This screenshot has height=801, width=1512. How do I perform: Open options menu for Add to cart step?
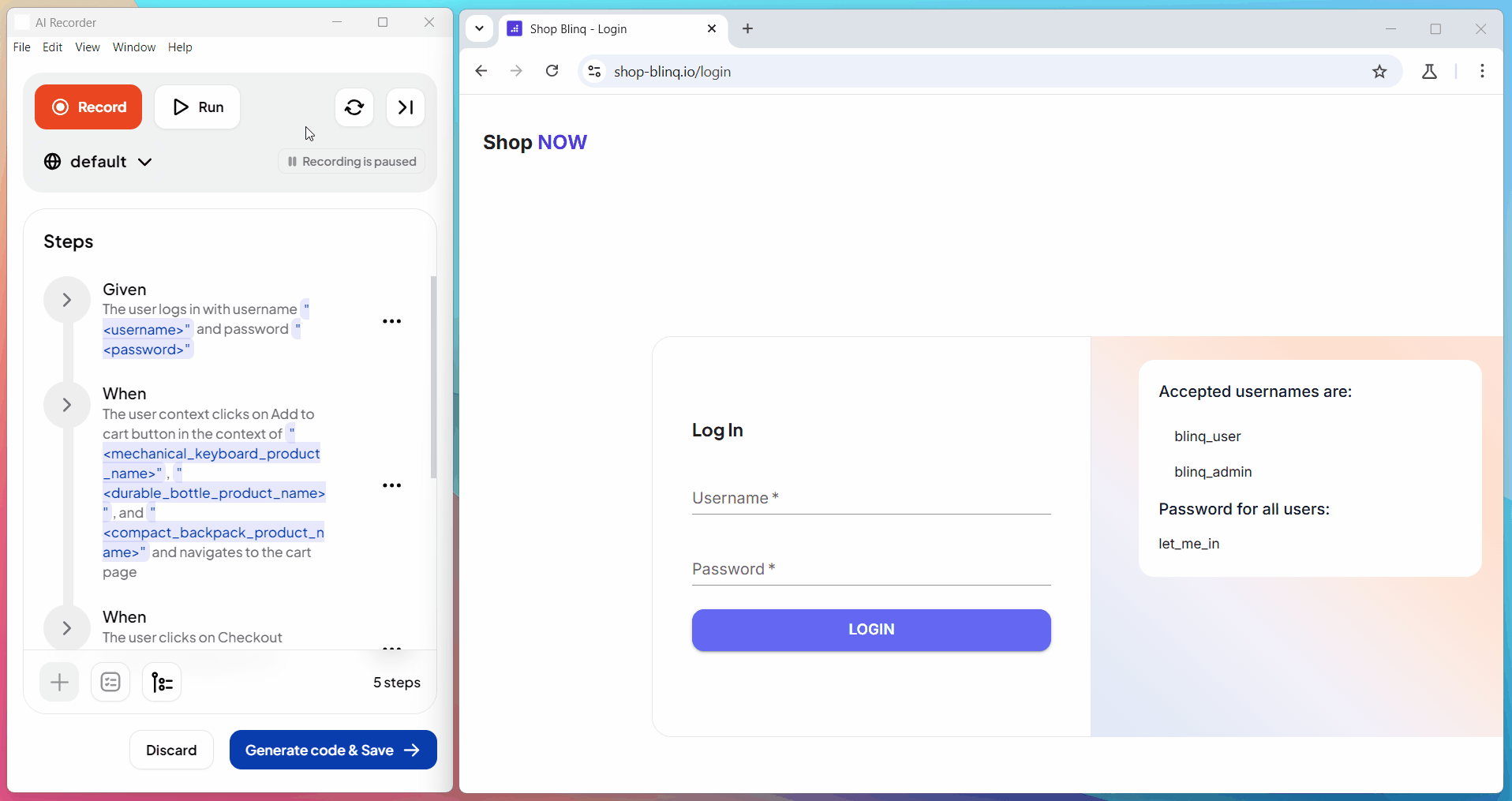pos(391,485)
